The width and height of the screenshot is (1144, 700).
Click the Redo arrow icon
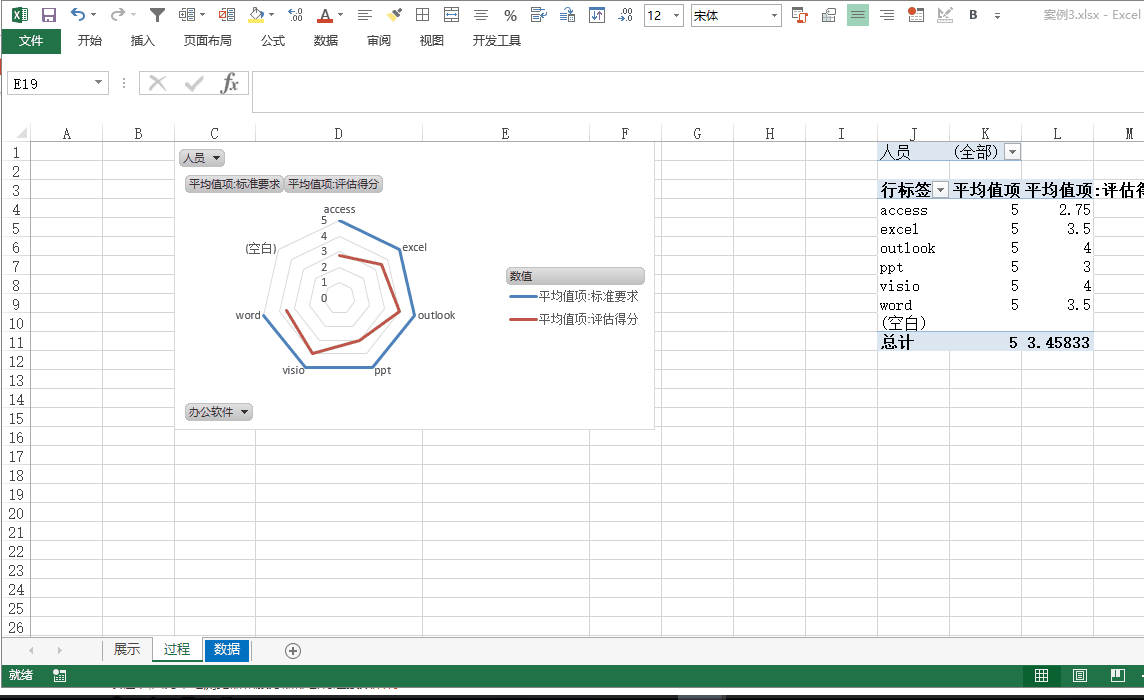[117, 15]
